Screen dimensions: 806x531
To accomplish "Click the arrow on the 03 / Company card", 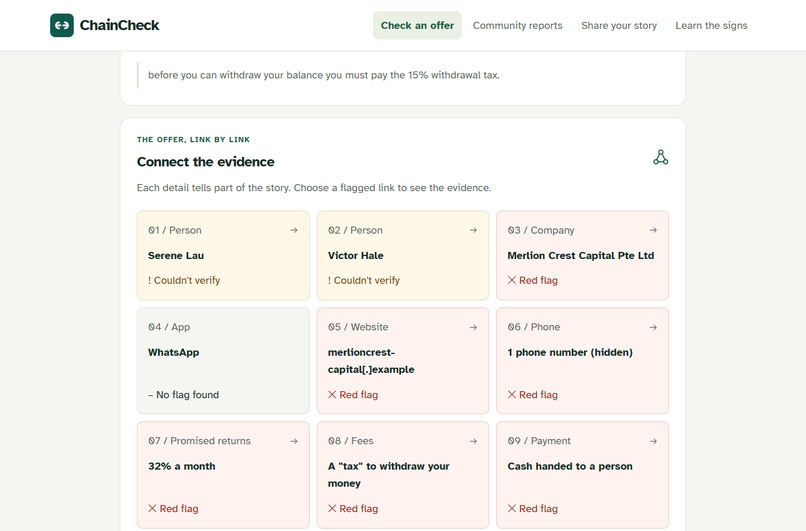I will point(653,230).
